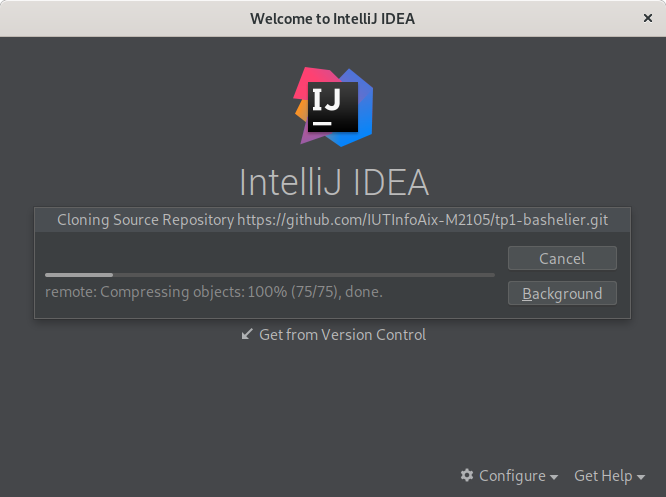Image resolution: width=666 pixels, height=497 pixels.
Task: Click the Cloning Source Repository title text
Action: pyautogui.click(x=333, y=220)
